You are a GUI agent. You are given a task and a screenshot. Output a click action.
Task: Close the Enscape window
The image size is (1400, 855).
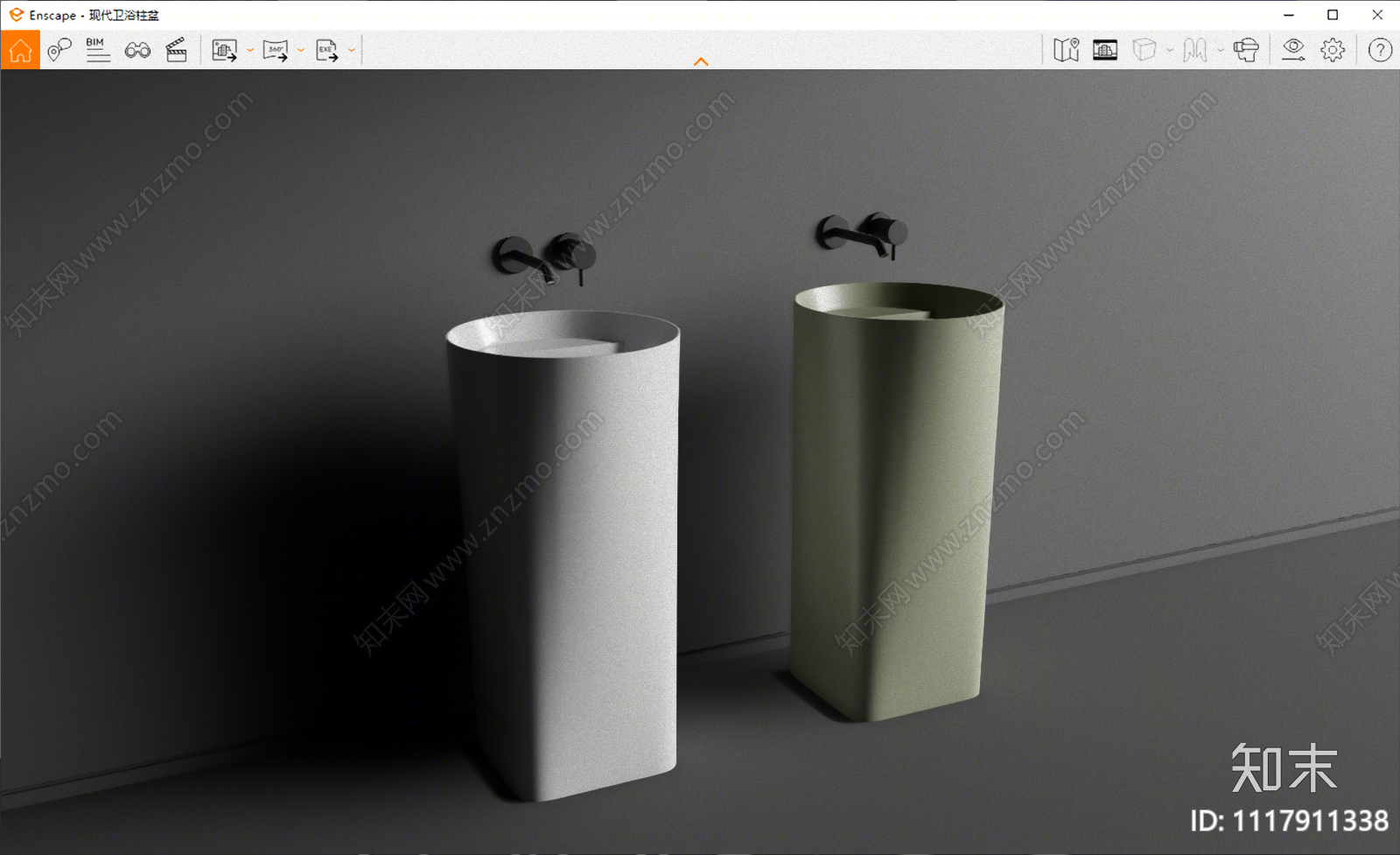click(1377, 15)
